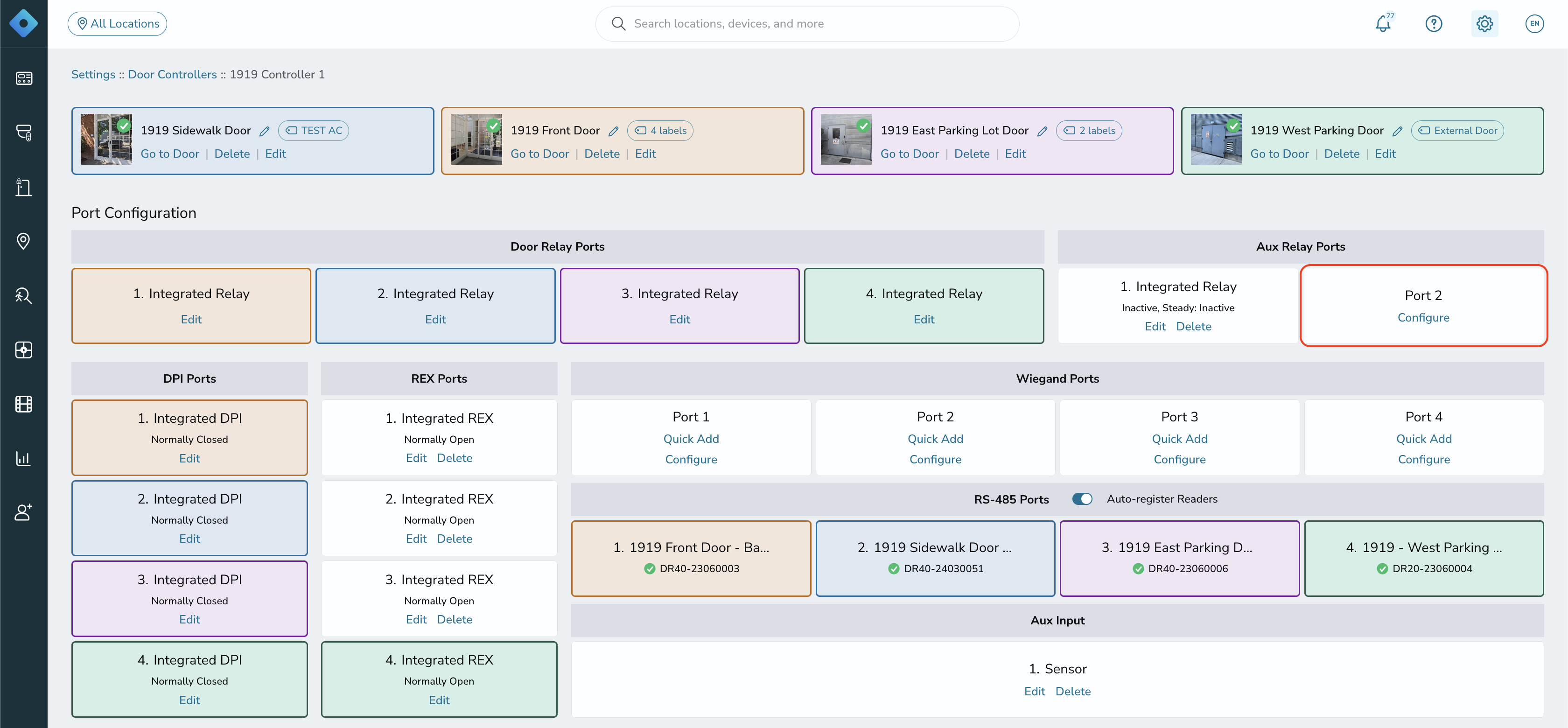The width and height of the screenshot is (1568, 728).
Task: Configure Aux Relay Port 2
Action: click(x=1423, y=318)
